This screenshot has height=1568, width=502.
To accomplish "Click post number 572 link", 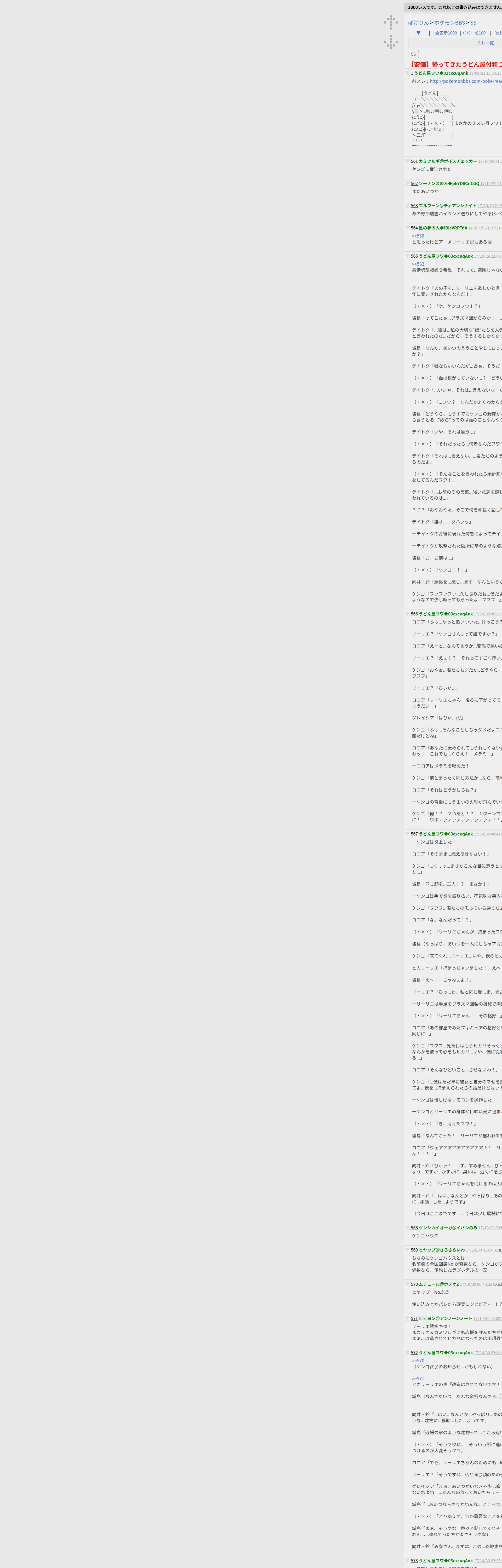I will click(414, 1352).
